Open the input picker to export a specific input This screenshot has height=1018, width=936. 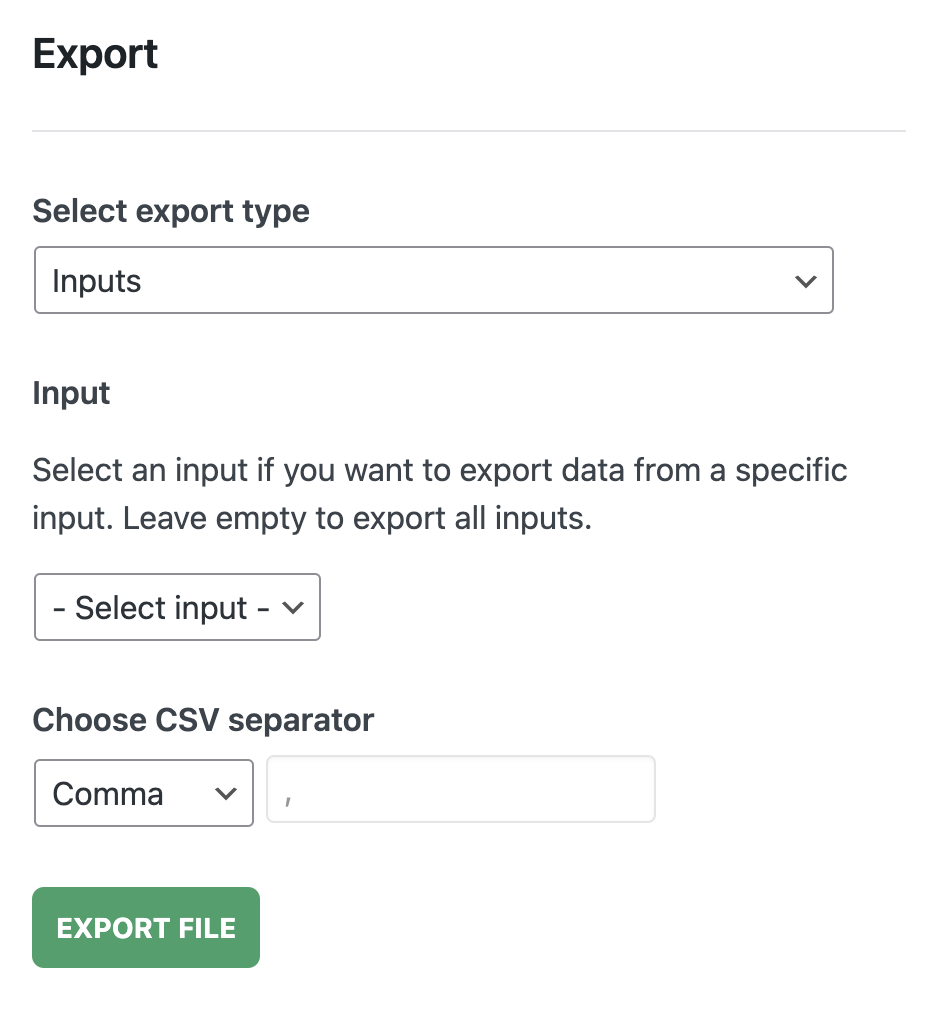pyautogui.click(x=177, y=607)
